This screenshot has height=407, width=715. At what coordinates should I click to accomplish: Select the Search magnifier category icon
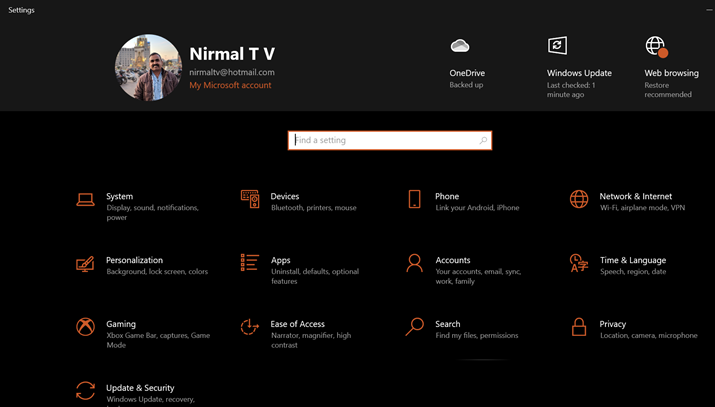coord(414,327)
